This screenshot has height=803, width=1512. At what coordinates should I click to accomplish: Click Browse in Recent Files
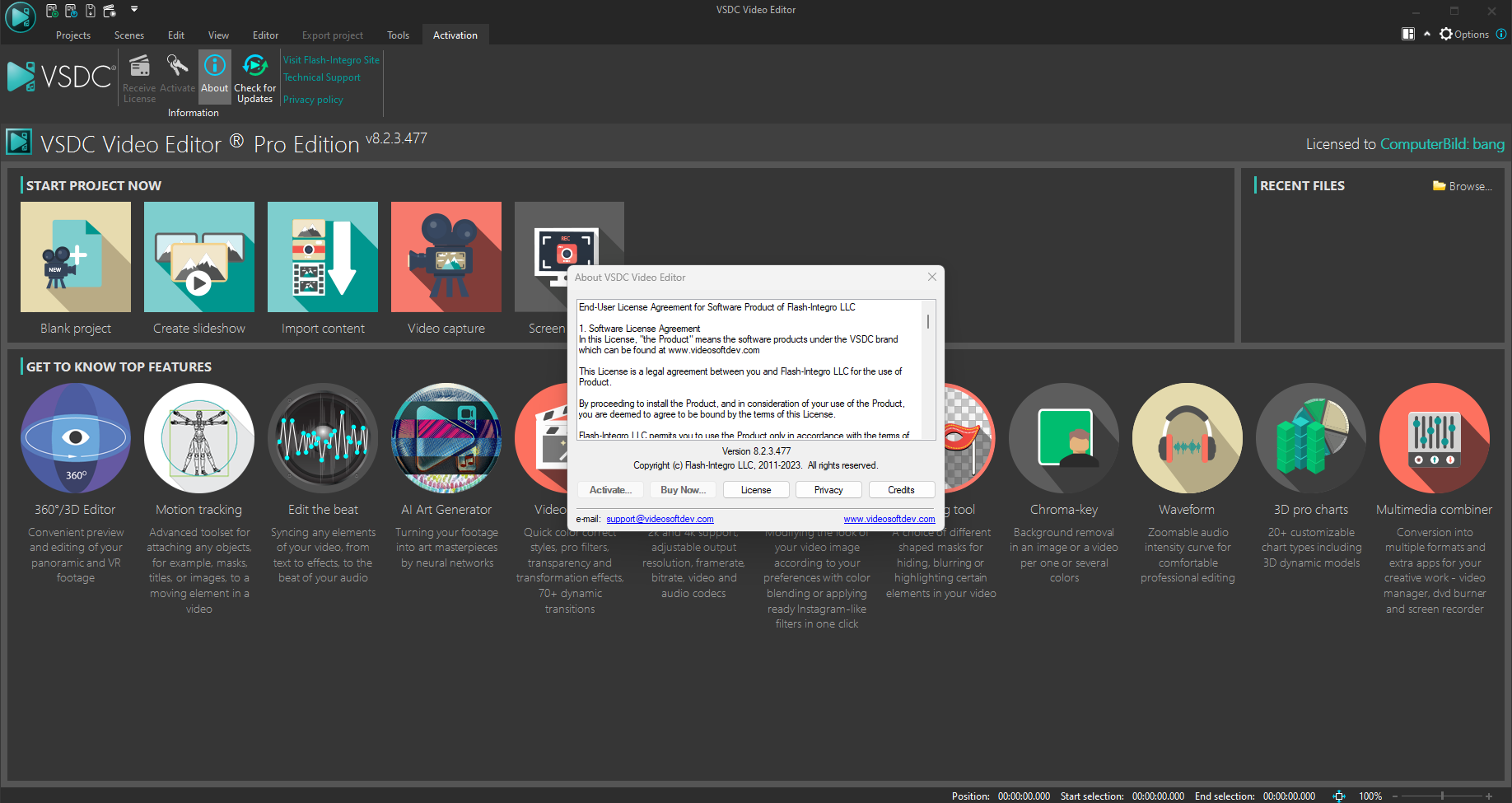tap(1463, 186)
